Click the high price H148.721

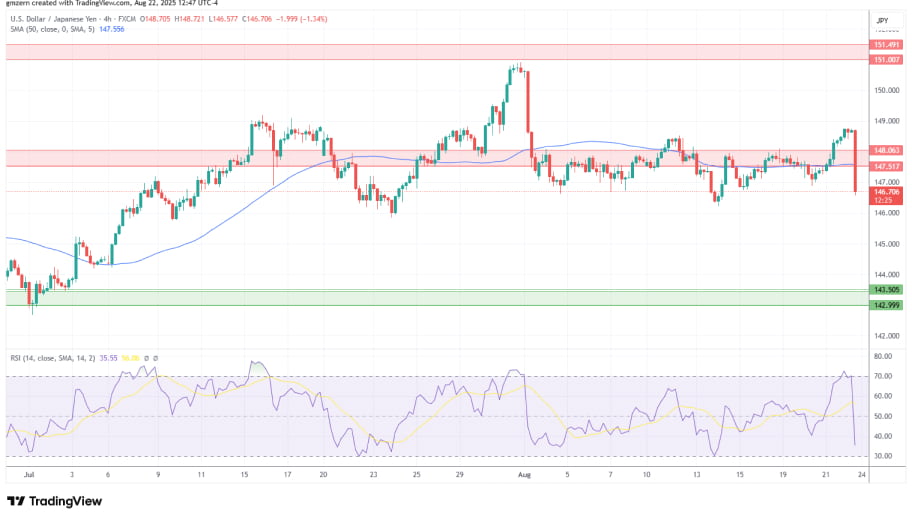point(189,19)
